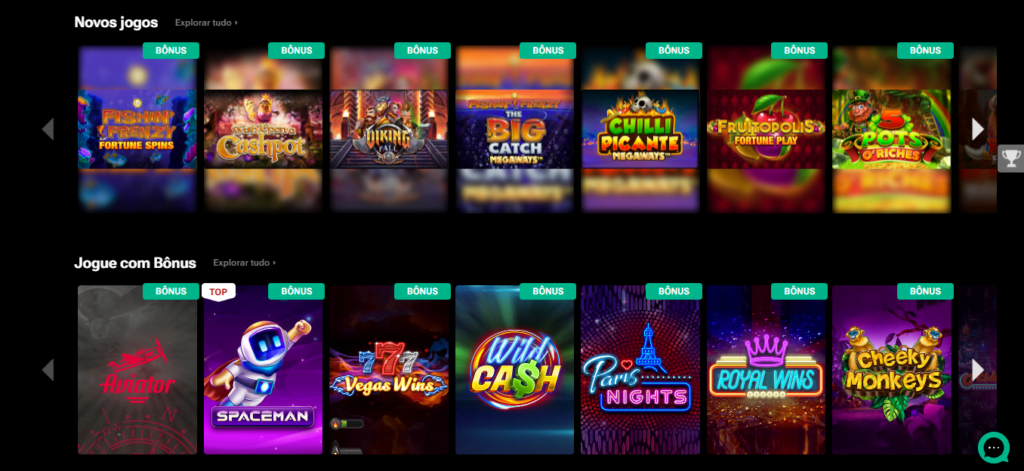
Task: Click Bônus badge on Royal Wins
Action: click(x=799, y=291)
